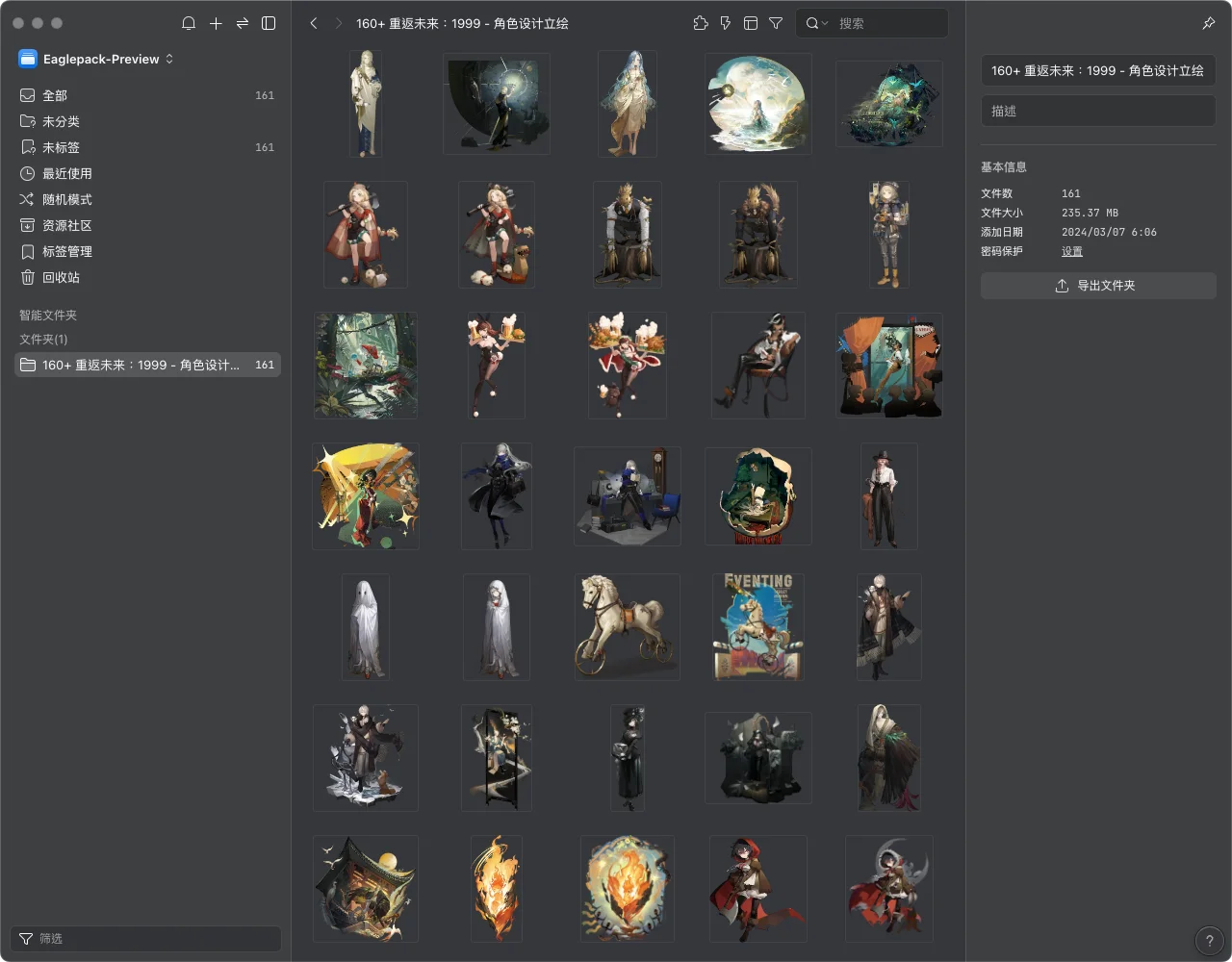The height and width of the screenshot is (962, 1232).
Task: Open 最近使用 in the sidebar
Action: (x=147, y=173)
